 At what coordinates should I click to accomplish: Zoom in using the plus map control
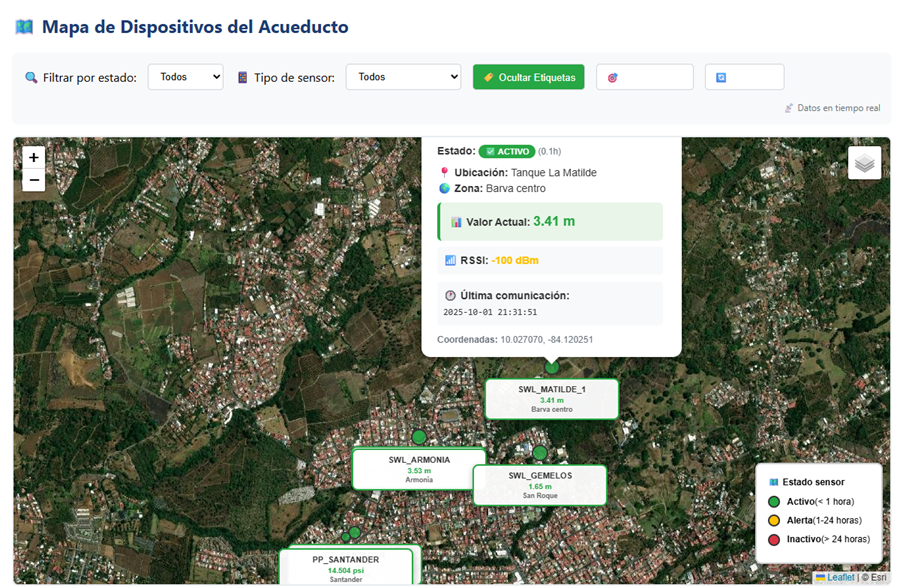[33, 156]
